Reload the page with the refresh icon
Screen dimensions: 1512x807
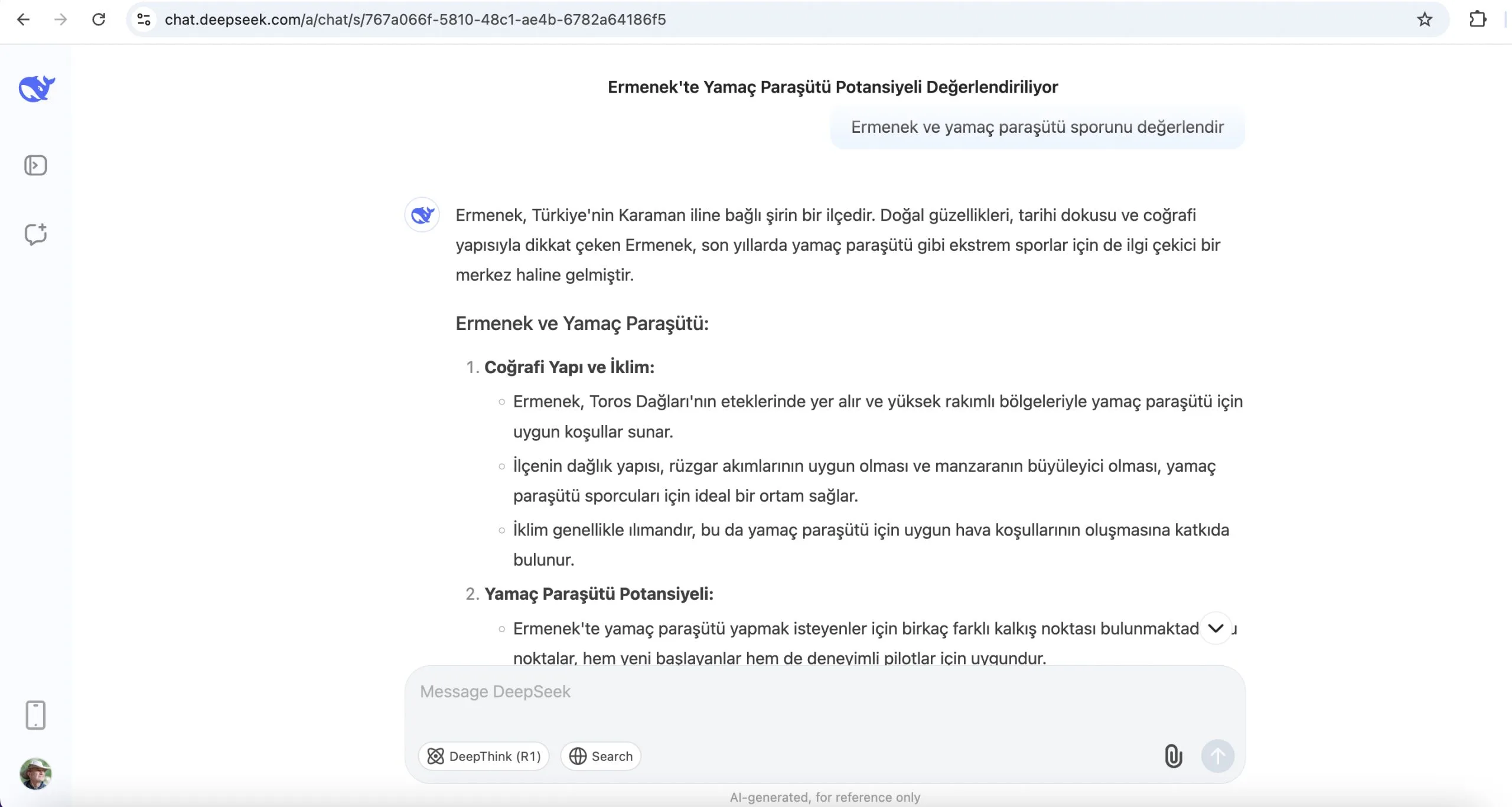[99, 19]
